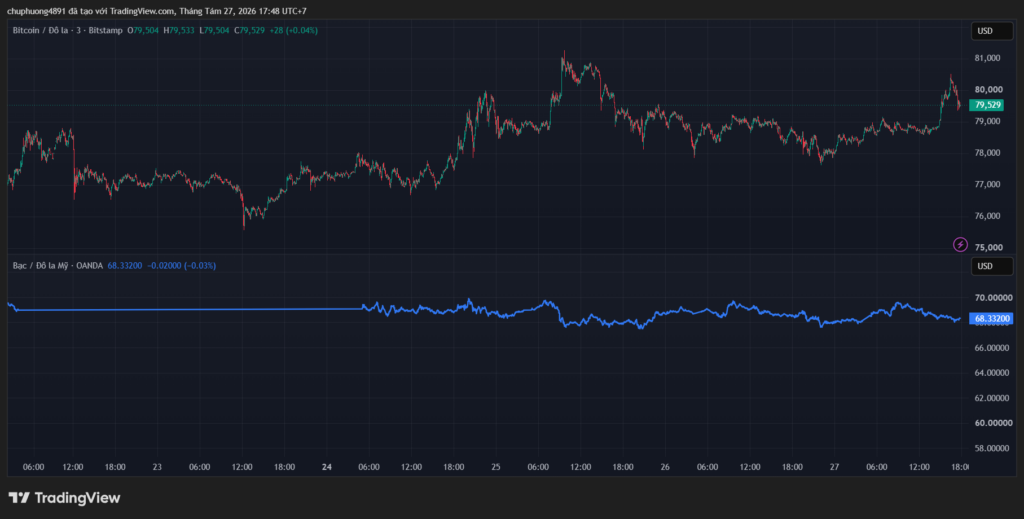The width and height of the screenshot is (1024, 519).
Task: Click the 79,000 price axis label
Action: point(987,121)
